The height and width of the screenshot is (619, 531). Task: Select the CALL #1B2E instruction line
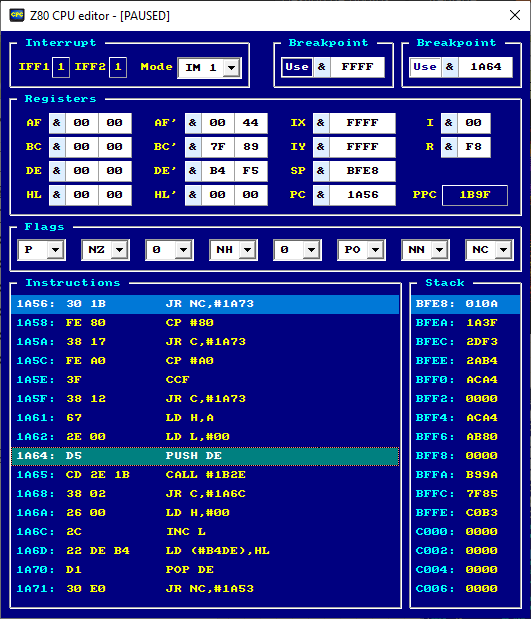[x=205, y=475]
